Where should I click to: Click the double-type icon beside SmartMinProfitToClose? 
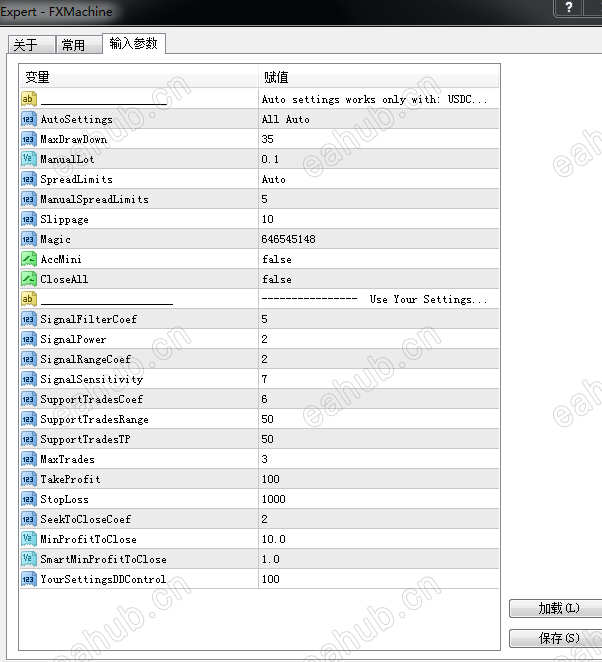[x=29, y=559]
